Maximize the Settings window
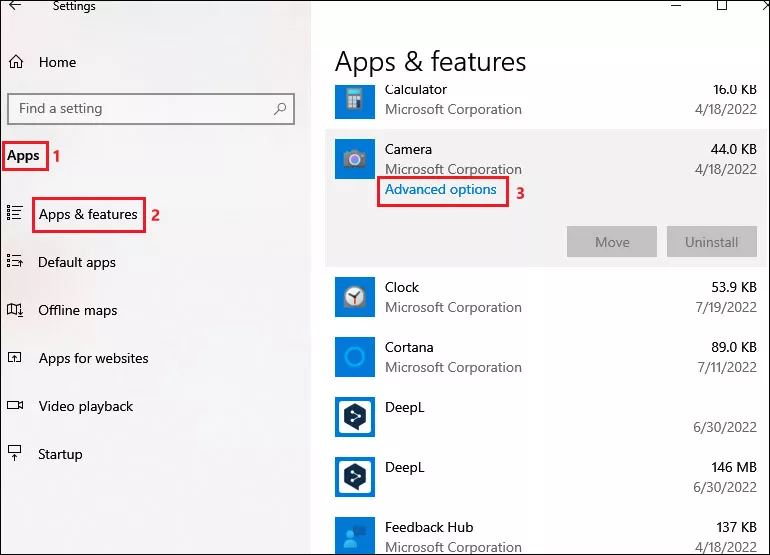This screenshot has width=770, height=555. [x=721, y=5]
